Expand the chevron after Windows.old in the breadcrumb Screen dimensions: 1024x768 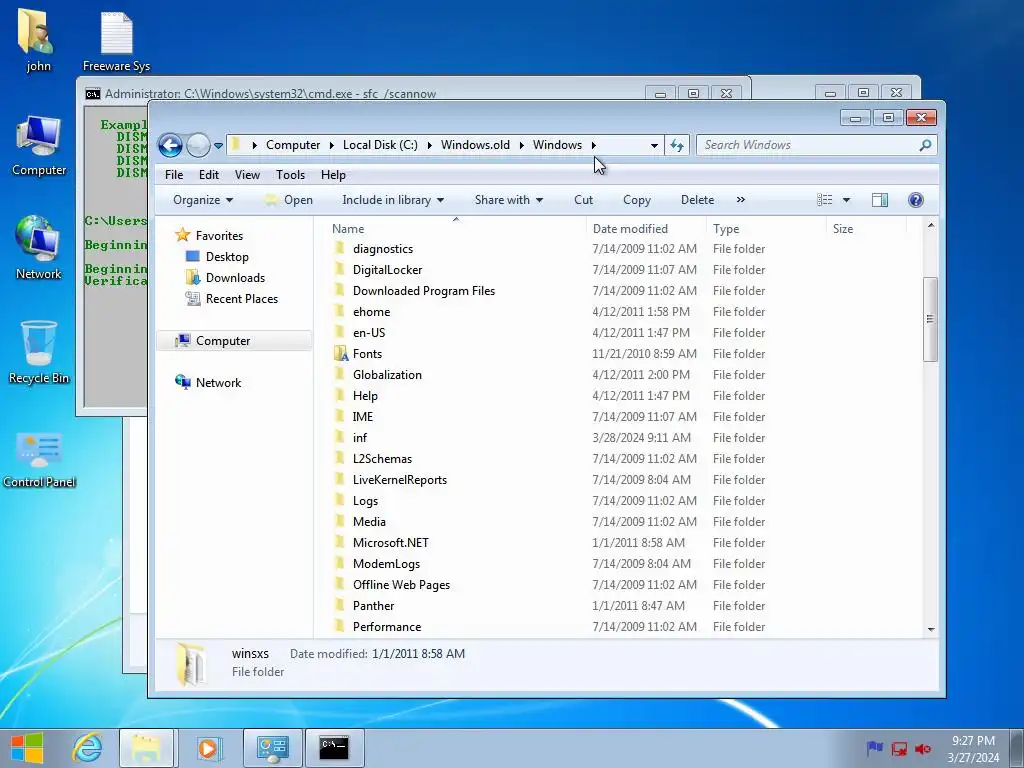pos(522,145)
